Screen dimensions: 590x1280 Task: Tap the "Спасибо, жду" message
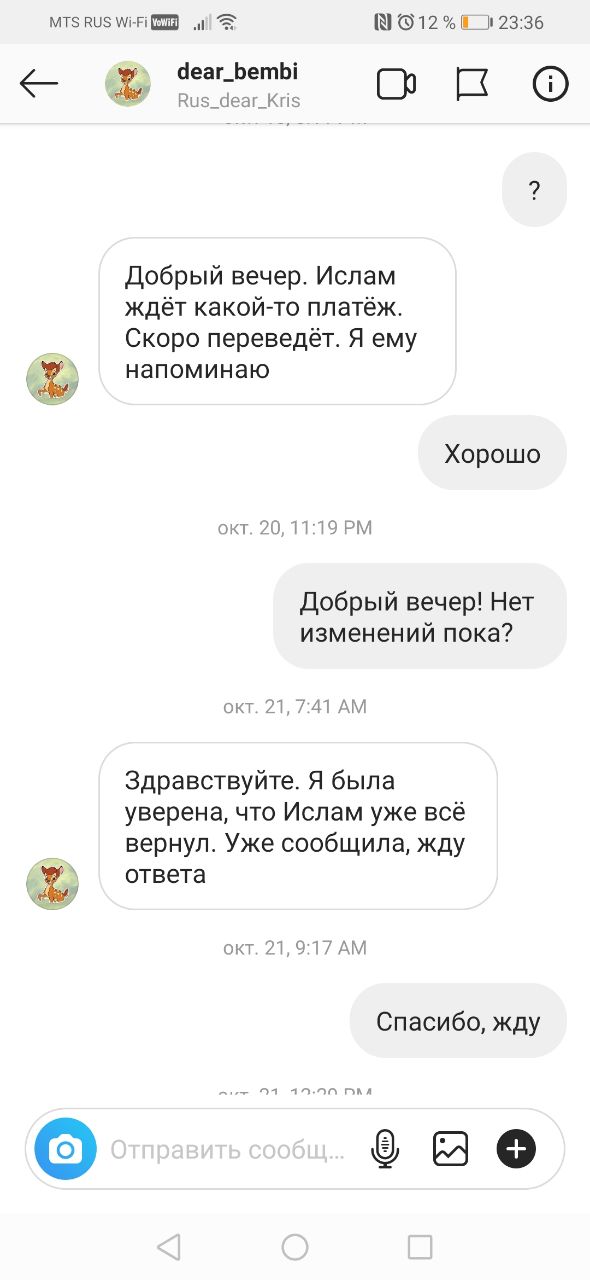tap(458, 1021)
